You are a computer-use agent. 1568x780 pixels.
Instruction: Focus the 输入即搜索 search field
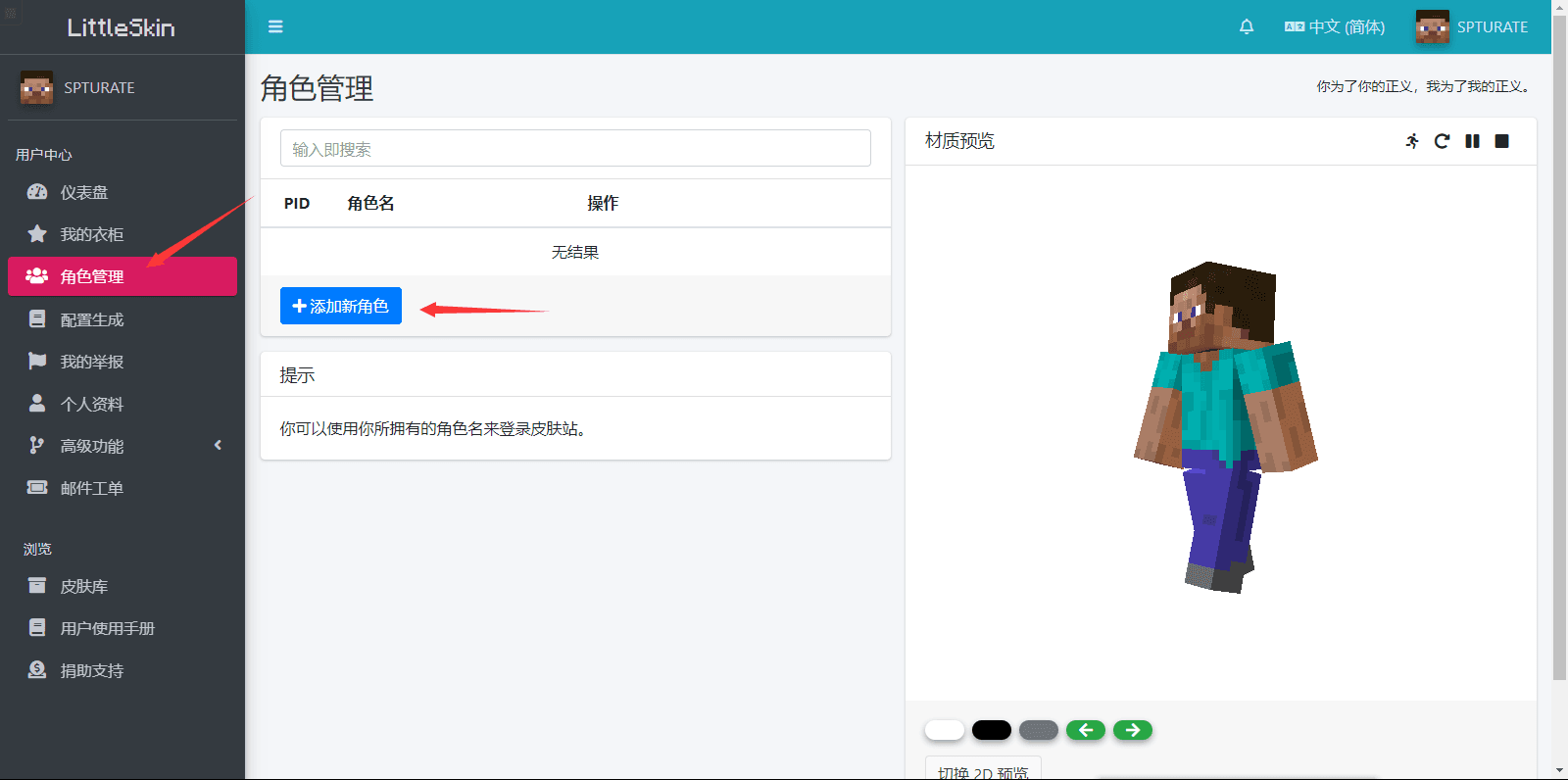click(575, 149)
